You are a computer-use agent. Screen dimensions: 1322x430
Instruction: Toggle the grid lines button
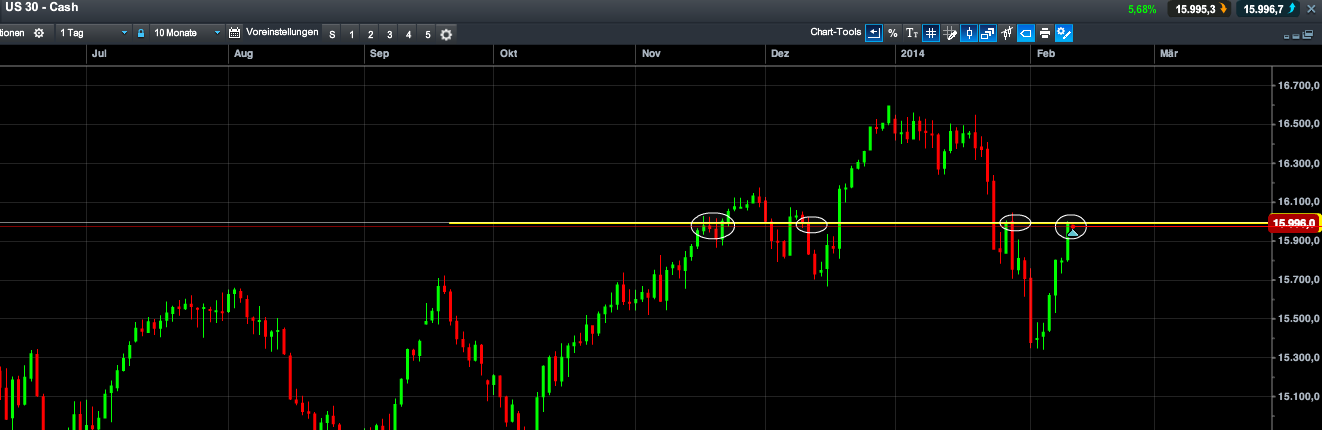tap(931, 33)
